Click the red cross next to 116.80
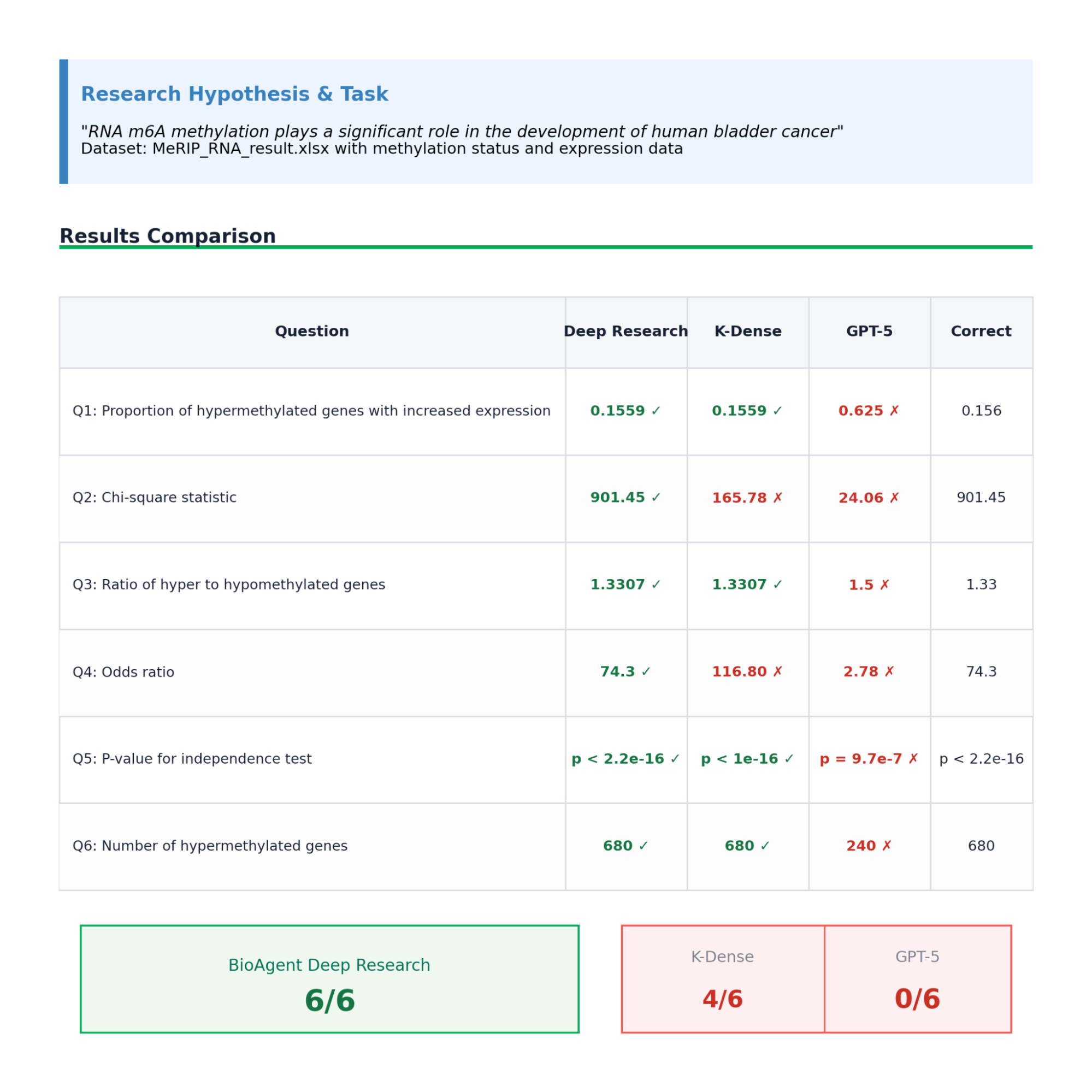This screenshot has height=1092, width=1092. pos(778,672)
